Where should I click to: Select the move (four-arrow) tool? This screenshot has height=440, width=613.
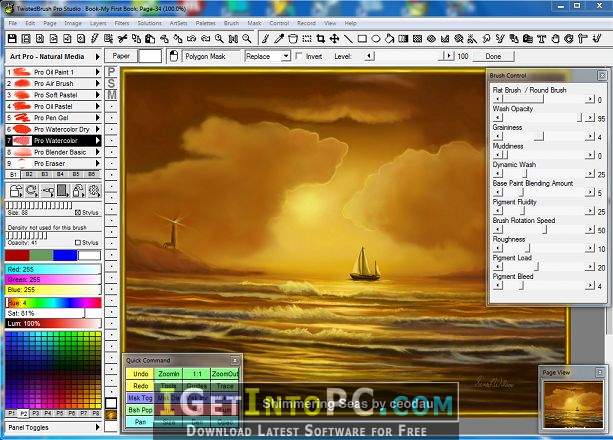(x=334, y=39)
